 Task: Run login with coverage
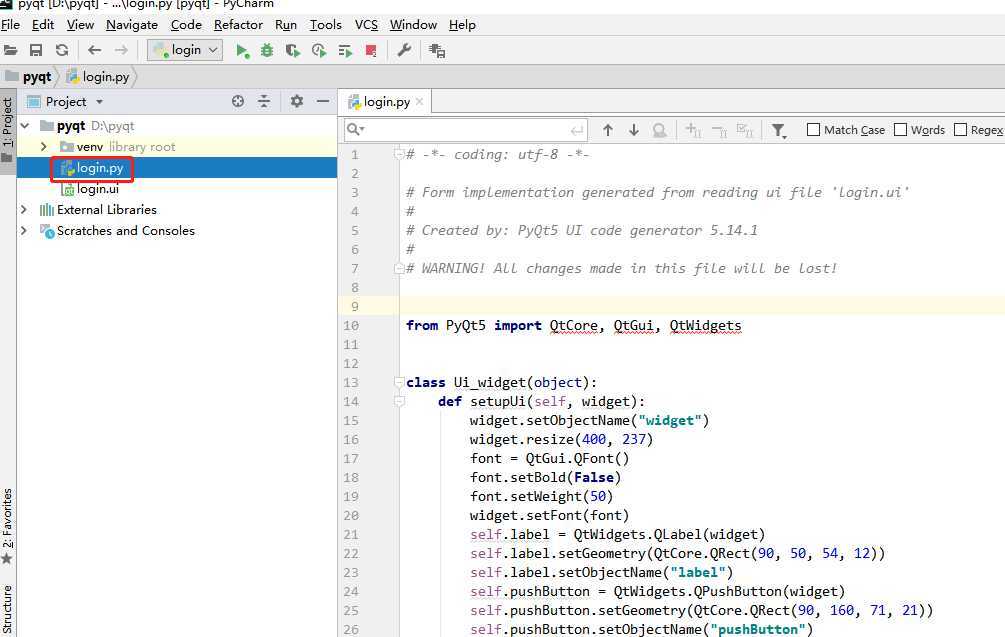tap(293, 51)
